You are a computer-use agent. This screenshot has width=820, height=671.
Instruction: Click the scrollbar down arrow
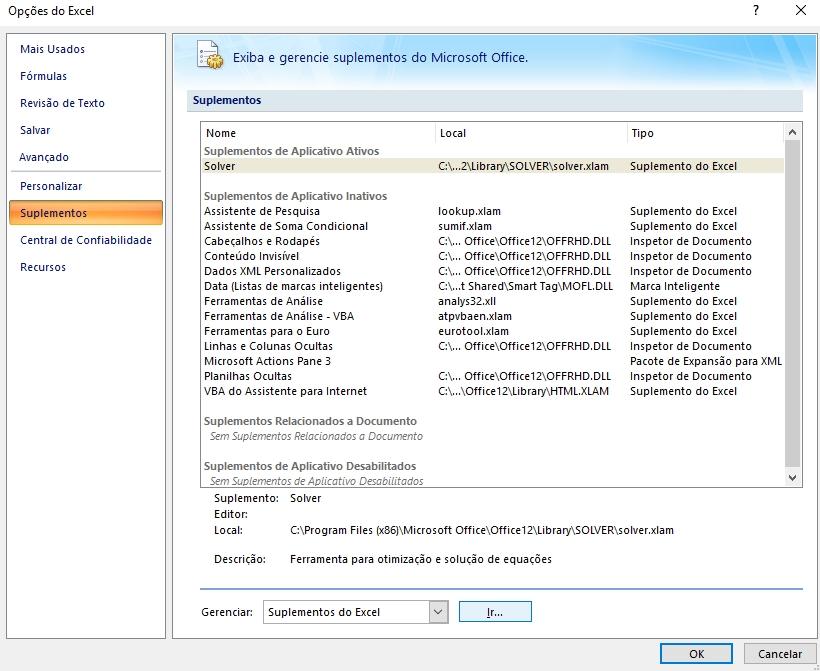(794, 478)
